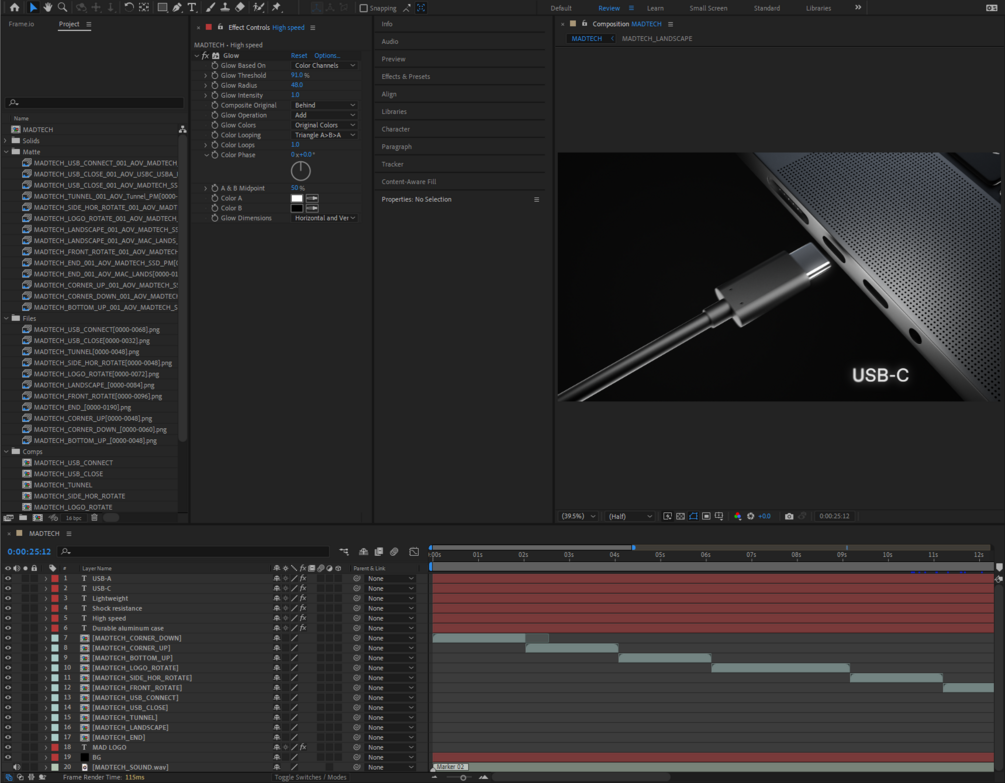Switch to the Frame.io tab
Viewport: 1005px width, 783px height.
click(x=21, y=24)
